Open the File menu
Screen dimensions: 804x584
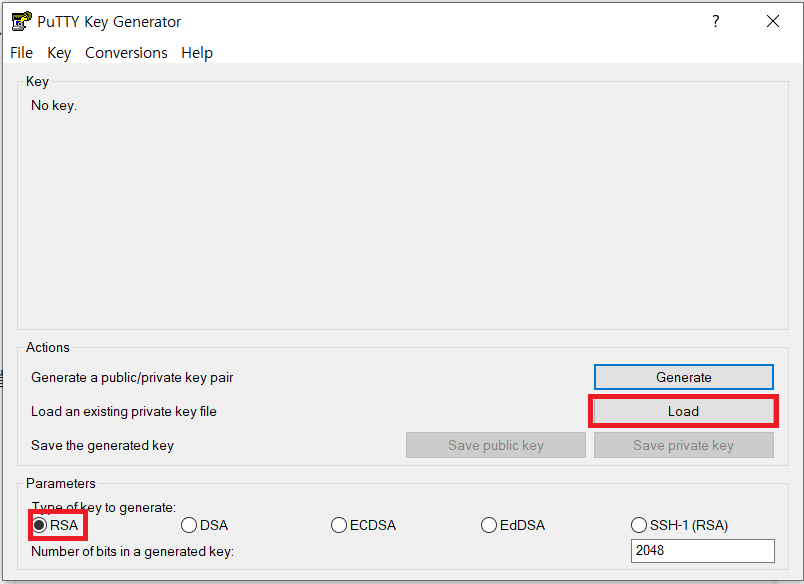(x=22, y=53)
